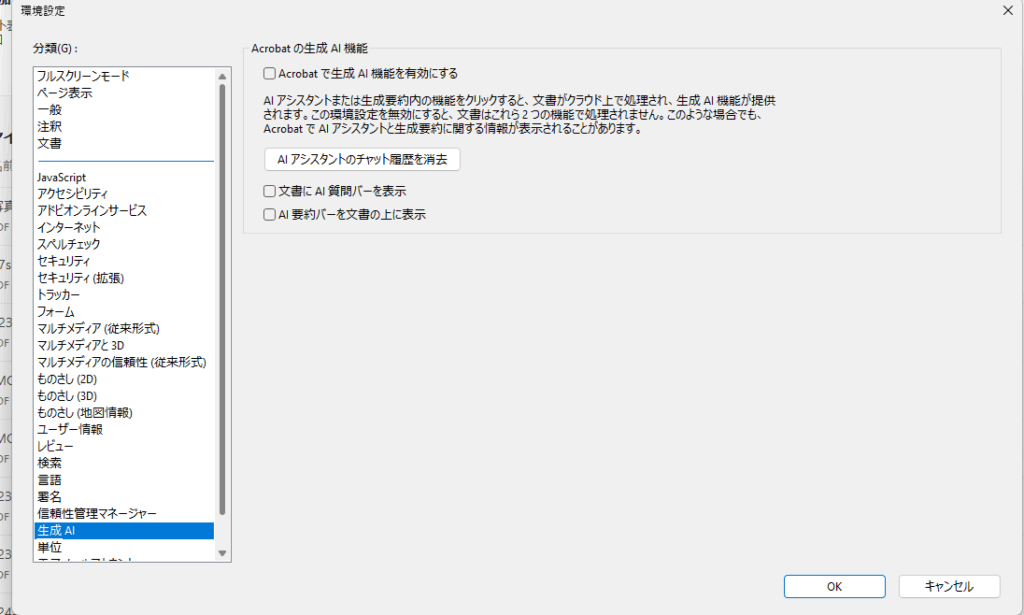
Task: Choose ユーザー情報 from the list
Action: (x=70, y=429)
